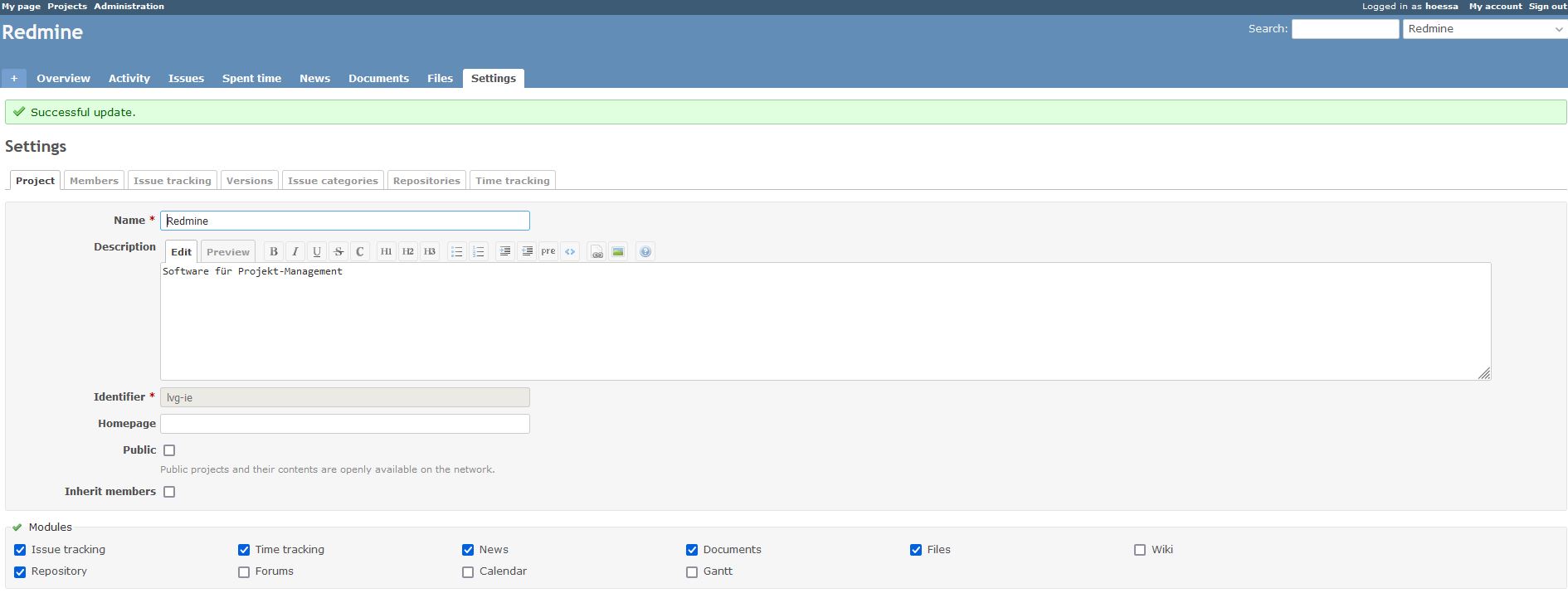The image size is (1568, 593).
Task: Click the greyed Identifier field
Action: (345, 397)
